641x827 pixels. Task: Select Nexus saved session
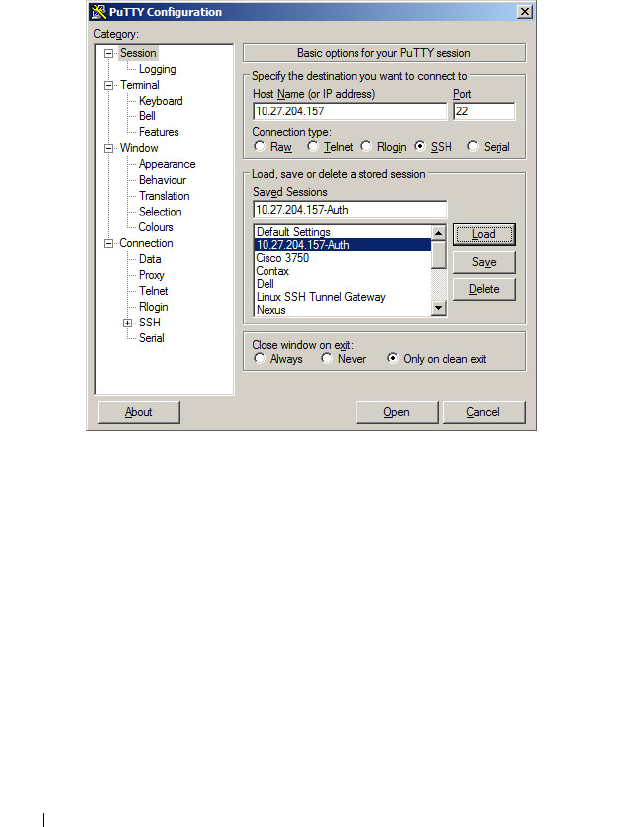[343, 310]
